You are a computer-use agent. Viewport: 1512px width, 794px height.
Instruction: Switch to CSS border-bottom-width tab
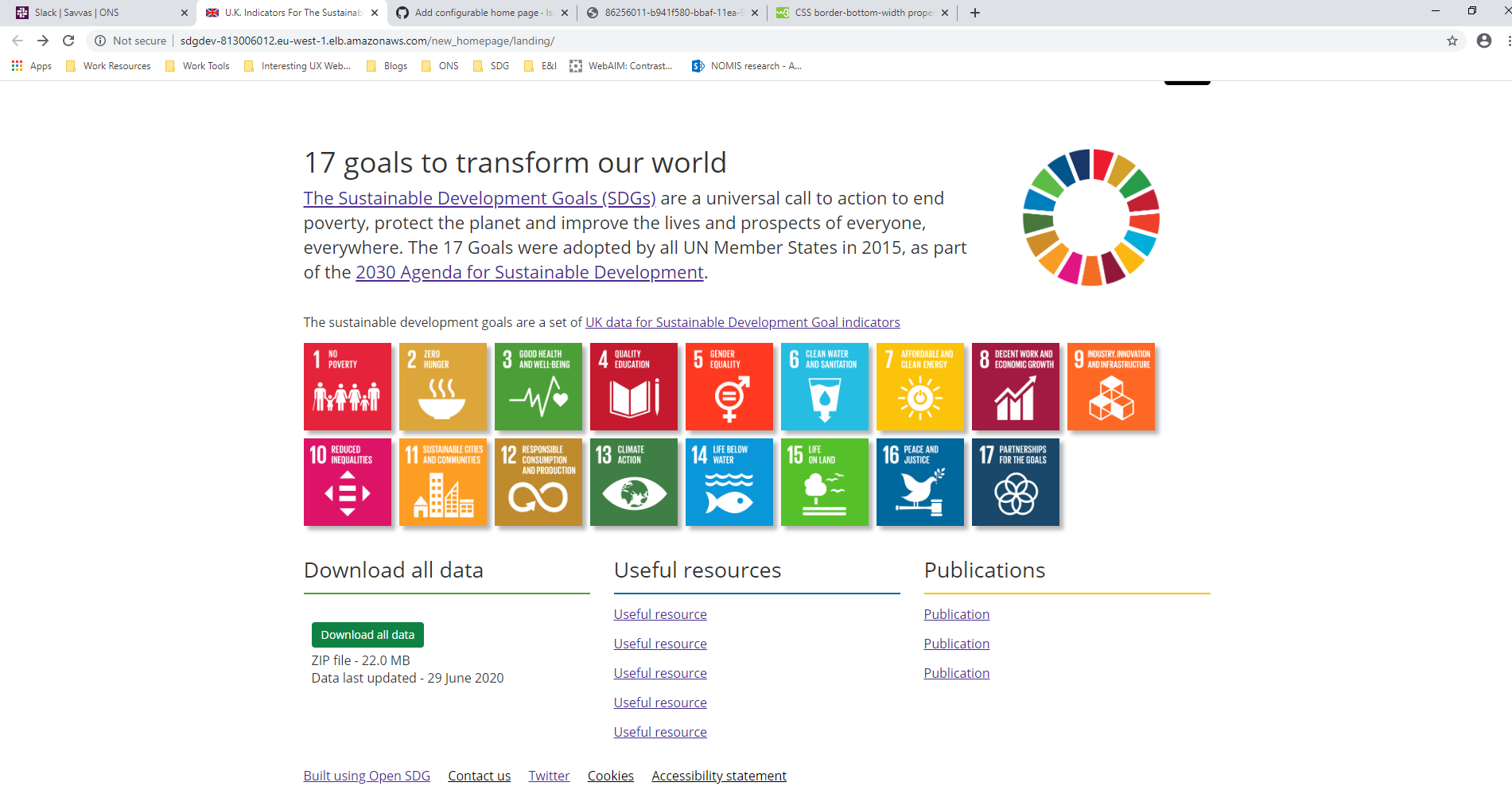pos(863,13)
